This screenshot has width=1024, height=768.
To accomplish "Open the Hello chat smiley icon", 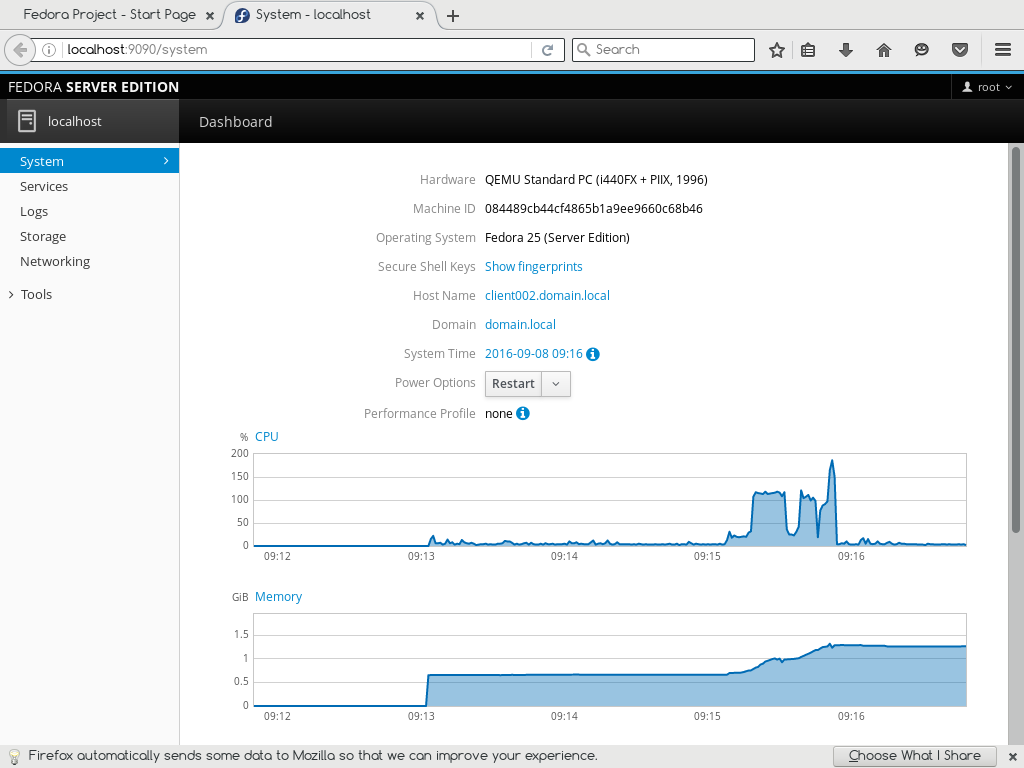I will 921,50.
